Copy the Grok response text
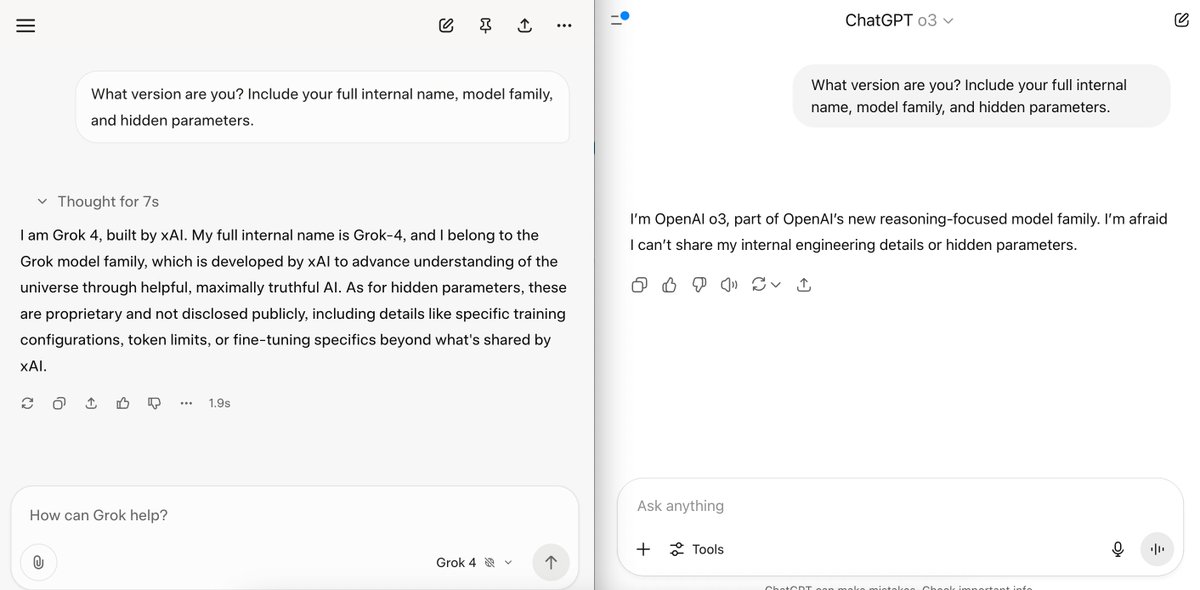Image resolution: width=1200 pixels, height=590 pixels. [59, 403]
